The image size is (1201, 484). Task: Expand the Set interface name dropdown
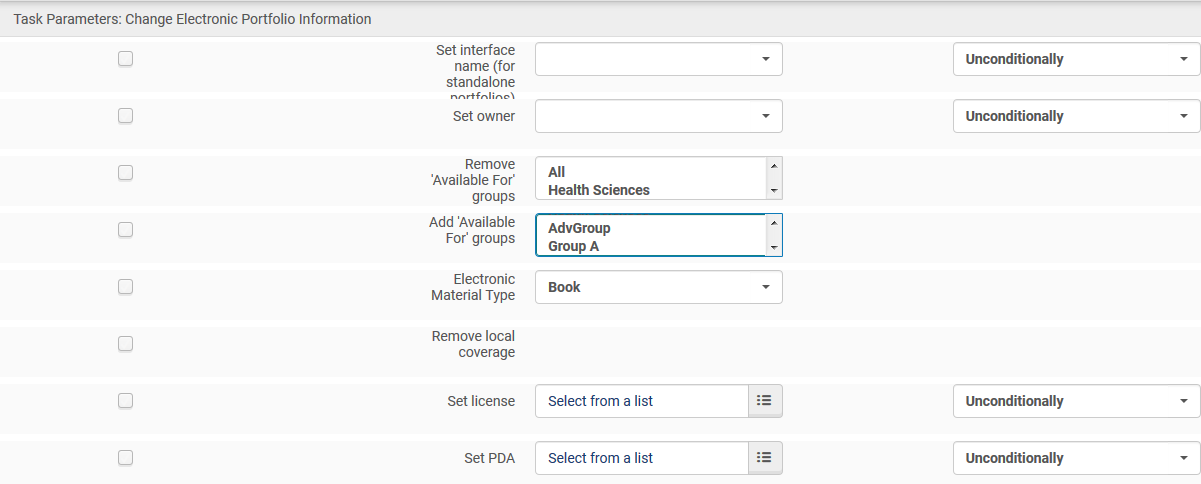click(x=659, y=59)
